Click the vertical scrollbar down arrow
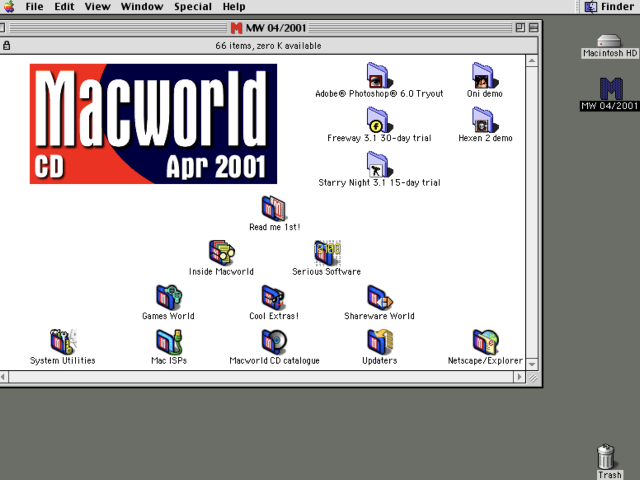The image size is (640, 480). point(531,364)
